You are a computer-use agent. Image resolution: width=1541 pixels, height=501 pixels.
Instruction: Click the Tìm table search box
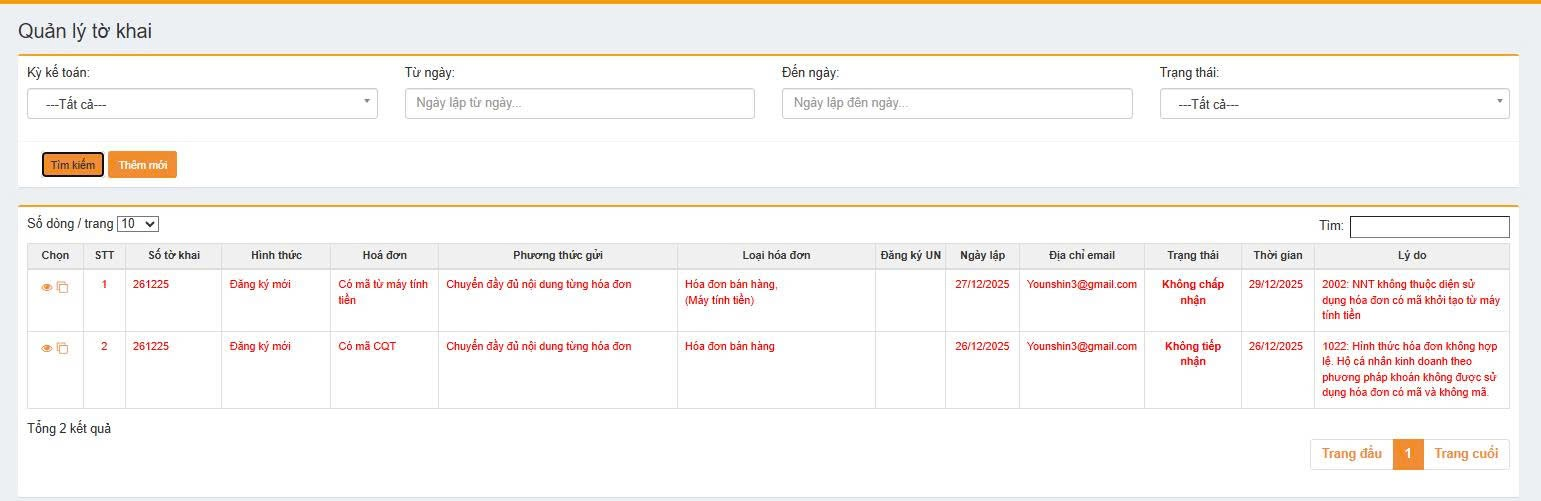(x=1429, y=227)
